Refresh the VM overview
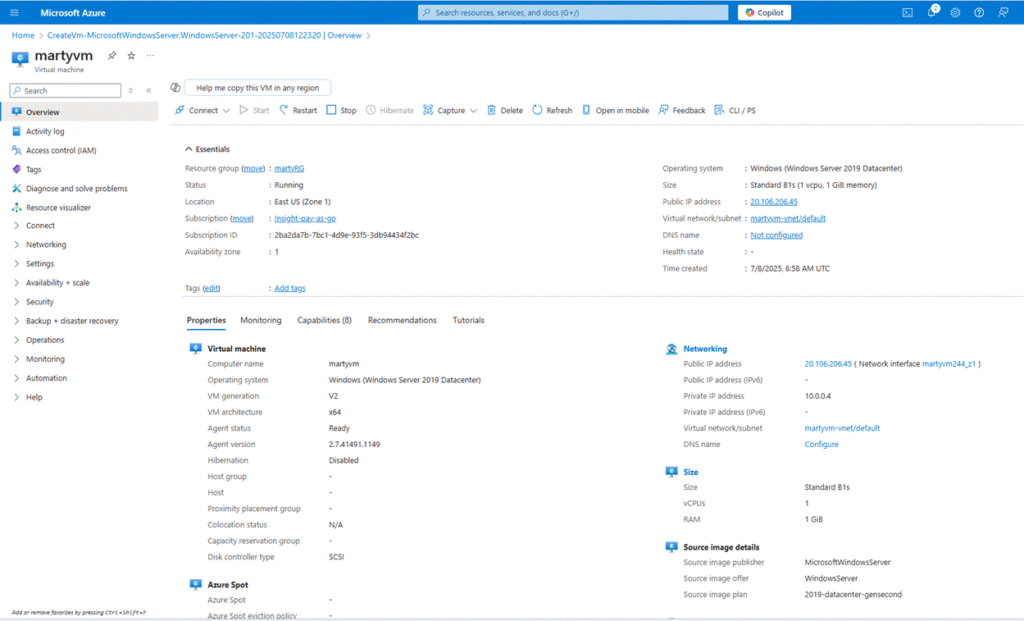 coord(552,110)
